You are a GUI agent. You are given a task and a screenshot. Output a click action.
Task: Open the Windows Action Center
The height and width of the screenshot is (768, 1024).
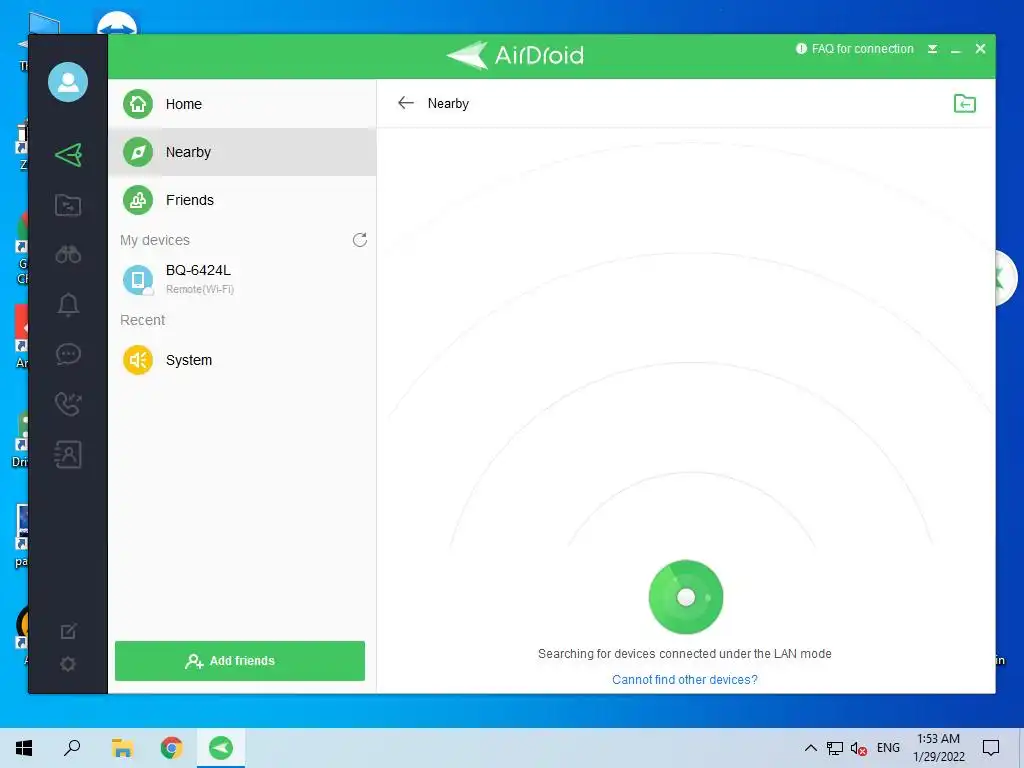click(x=991, y=748)
